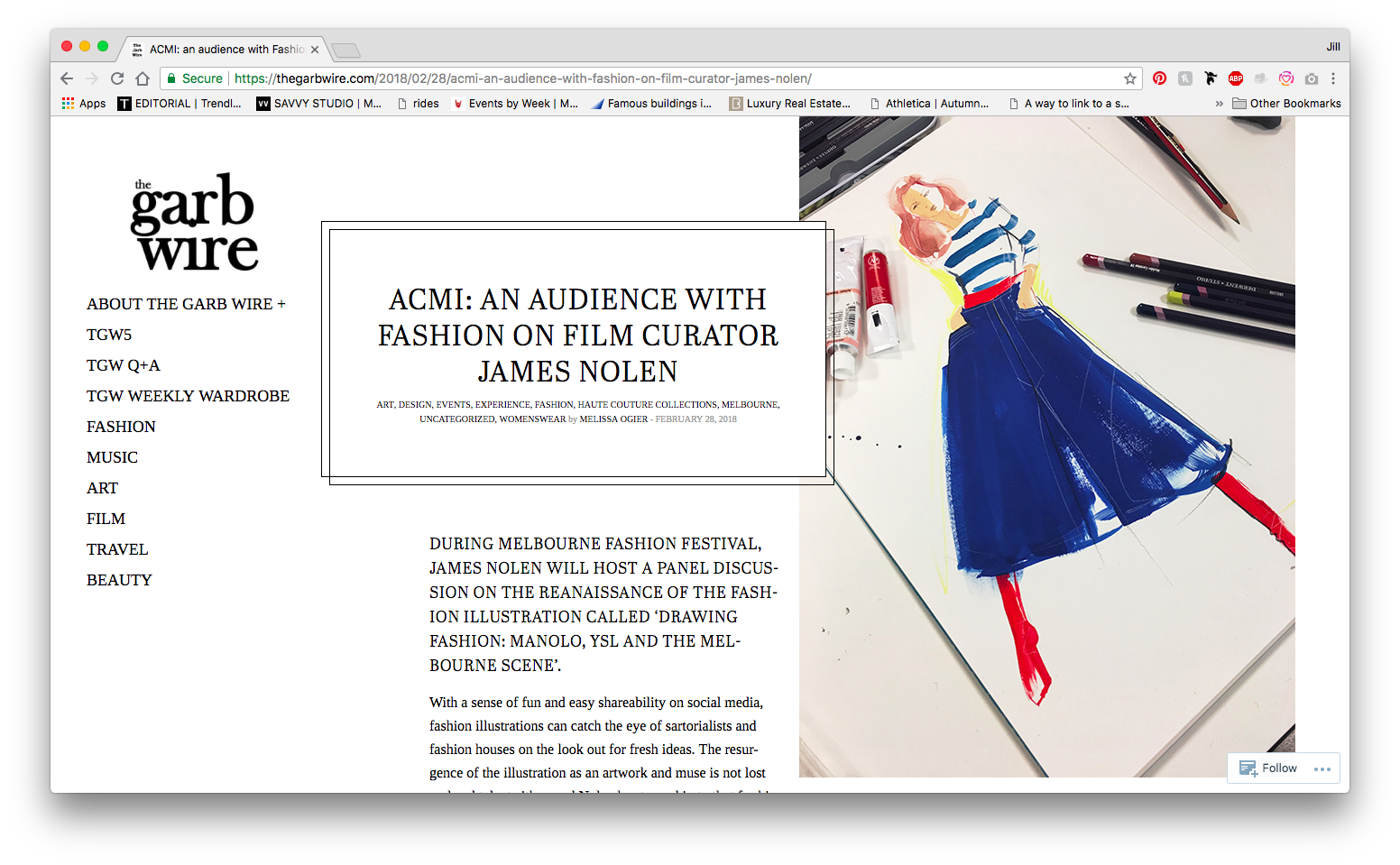Image resolution: width=1400 pixels, height=865 pixels.
Task: Click the Secure padlock site info
Action: (x=195, y=78)
